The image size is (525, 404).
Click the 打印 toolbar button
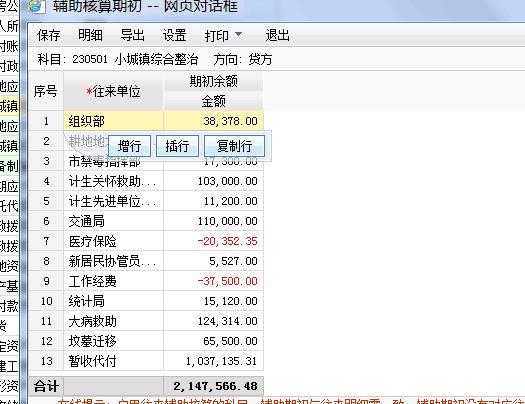click(x=217, y=35)
